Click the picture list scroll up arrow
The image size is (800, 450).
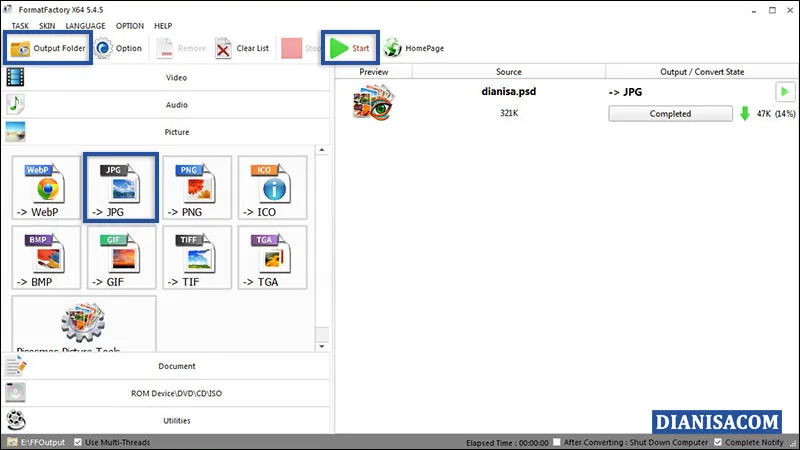coord(321,150)
